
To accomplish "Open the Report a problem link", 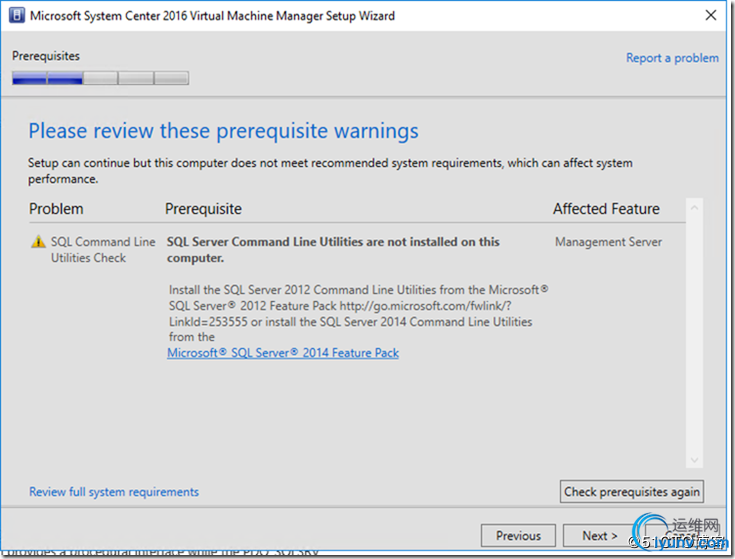I will pyautogui.click(x=672, y=58).
